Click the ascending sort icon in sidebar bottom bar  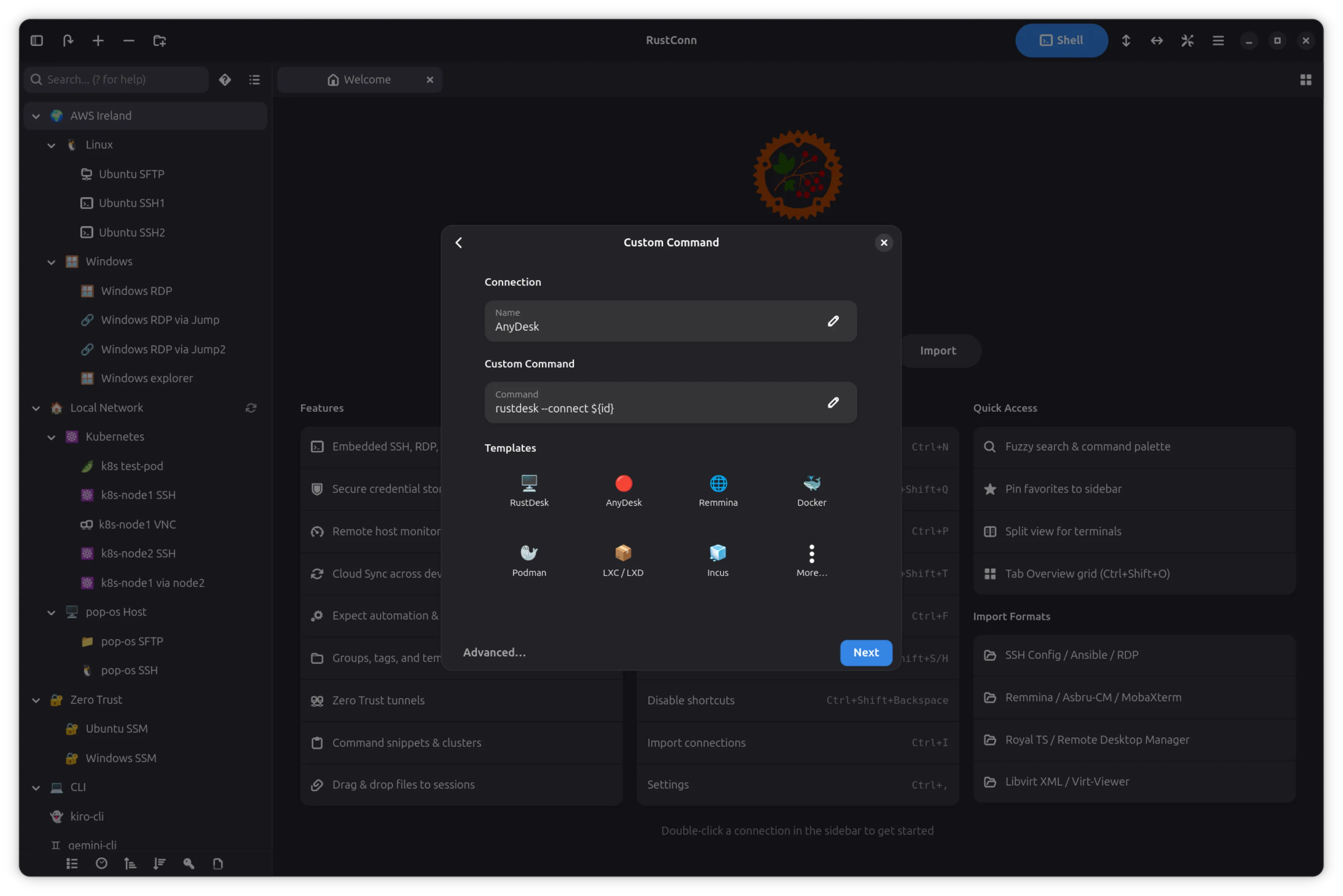click(130, 863)
